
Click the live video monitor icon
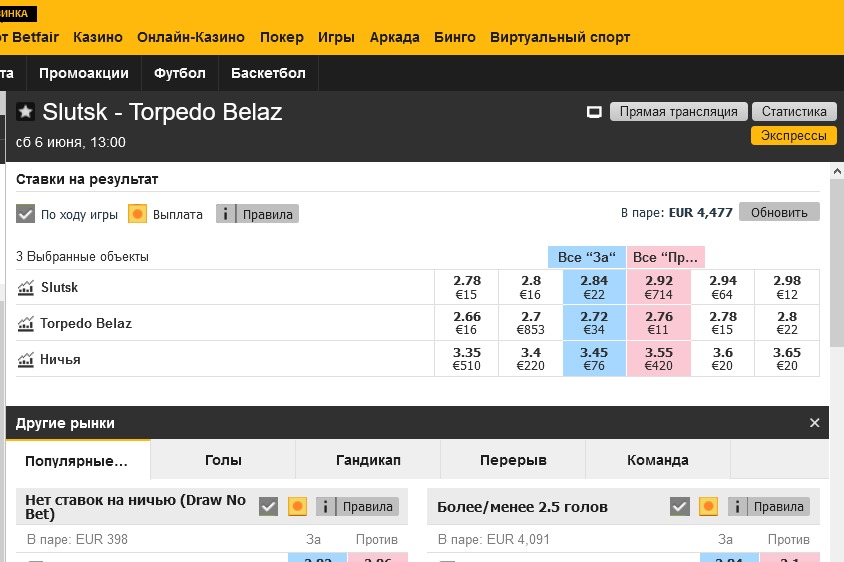pyautogui.click(x=594, y=112)
